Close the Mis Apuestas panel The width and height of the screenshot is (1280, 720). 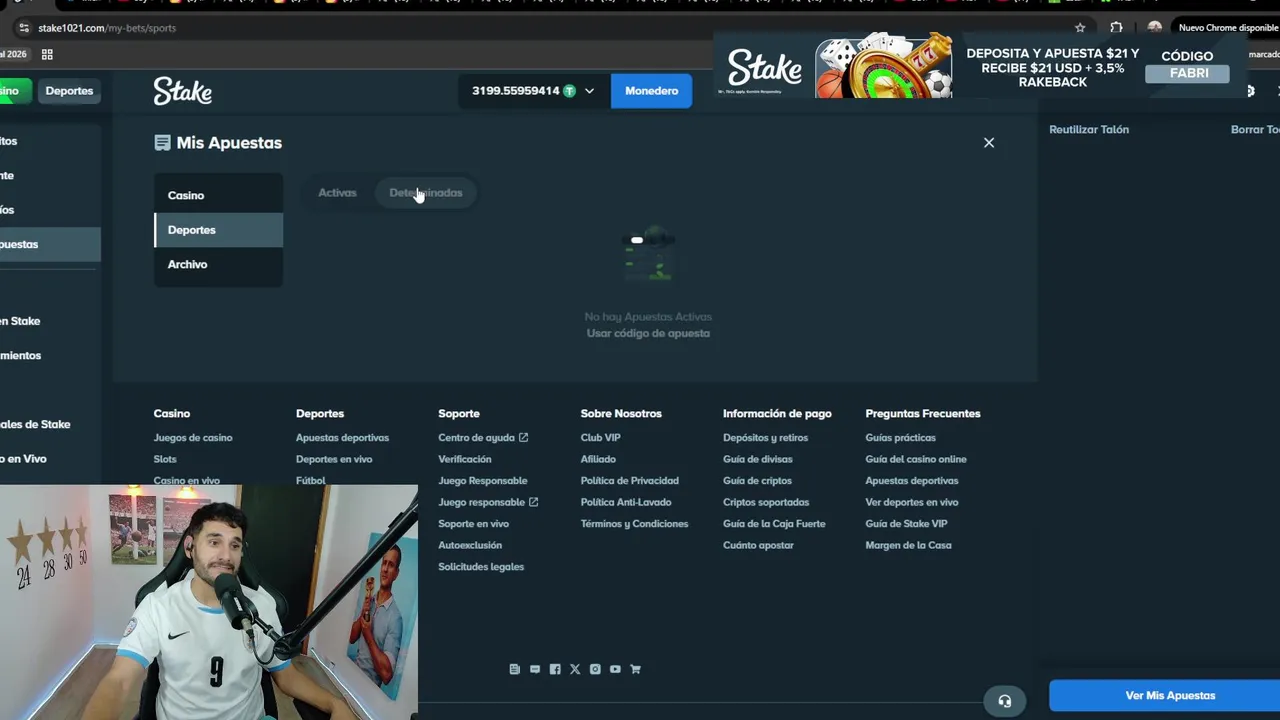coord(989,143)
